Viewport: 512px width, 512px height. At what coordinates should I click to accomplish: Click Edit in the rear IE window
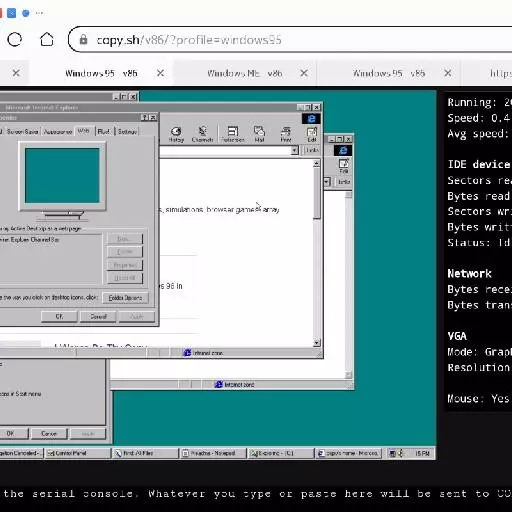click(x=344, y=166)
